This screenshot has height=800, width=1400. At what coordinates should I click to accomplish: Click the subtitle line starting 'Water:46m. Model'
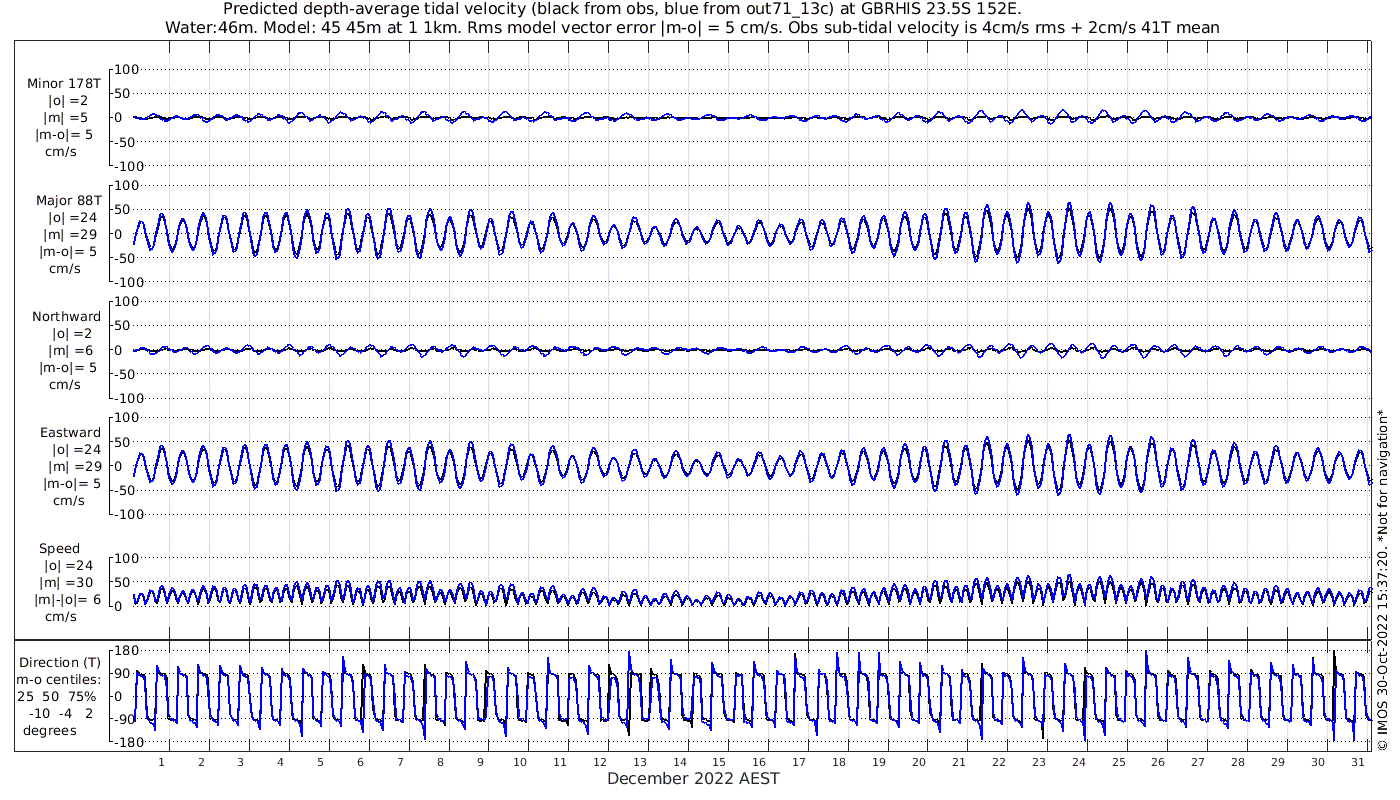pos(692,27)
